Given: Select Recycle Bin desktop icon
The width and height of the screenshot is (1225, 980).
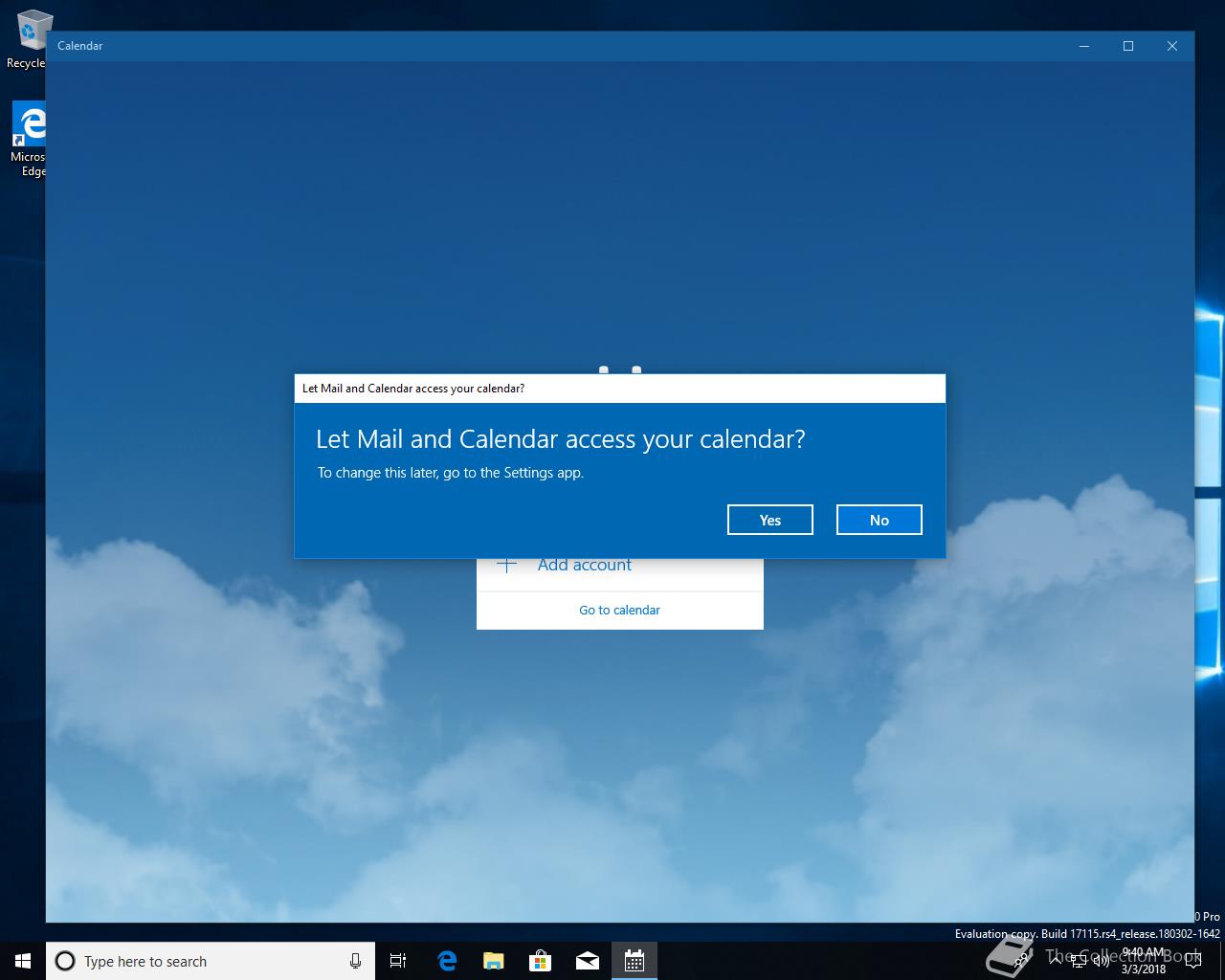Looking at the screenshot, I should (x=27, y=40).
